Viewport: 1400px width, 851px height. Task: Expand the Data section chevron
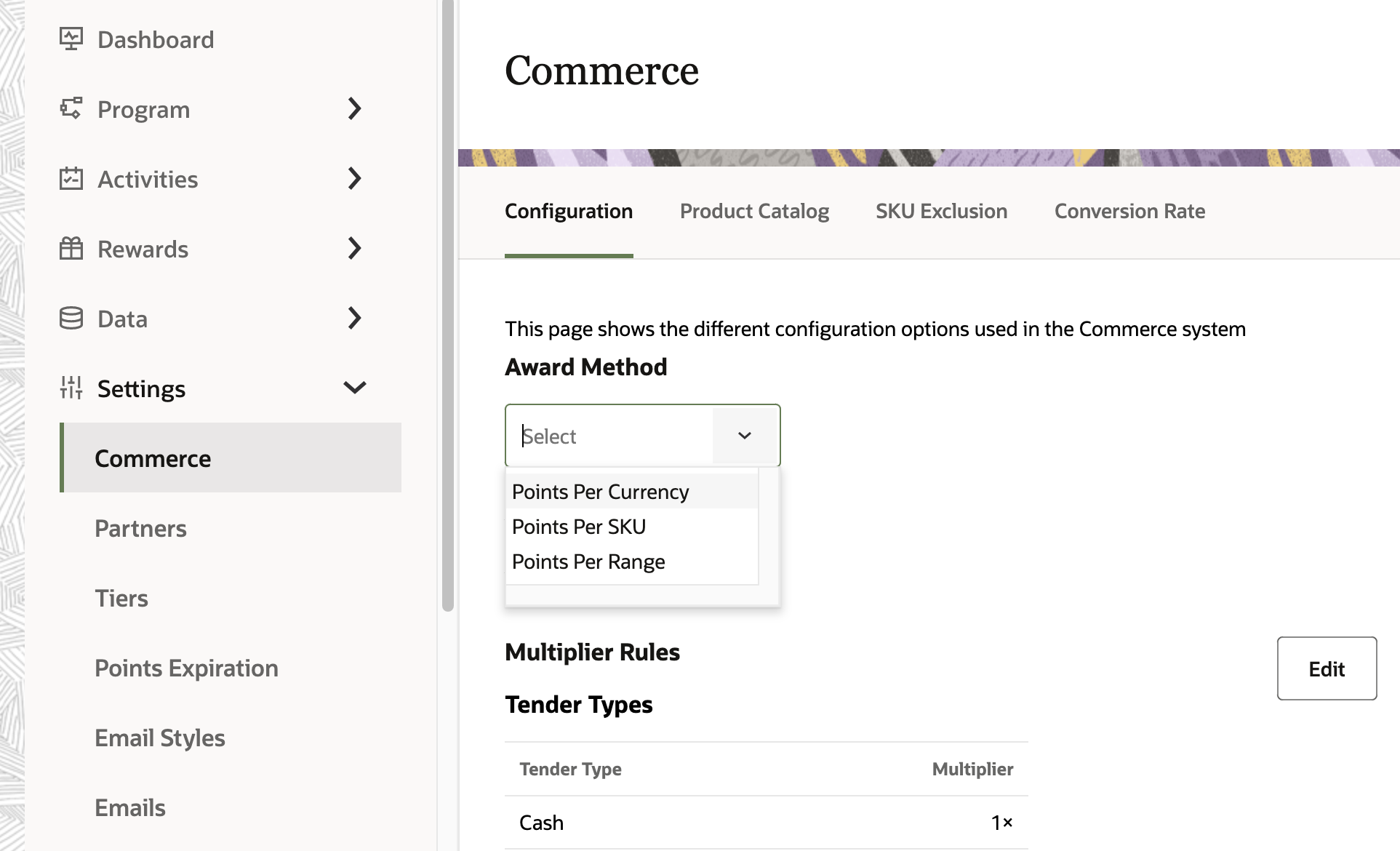354,318
